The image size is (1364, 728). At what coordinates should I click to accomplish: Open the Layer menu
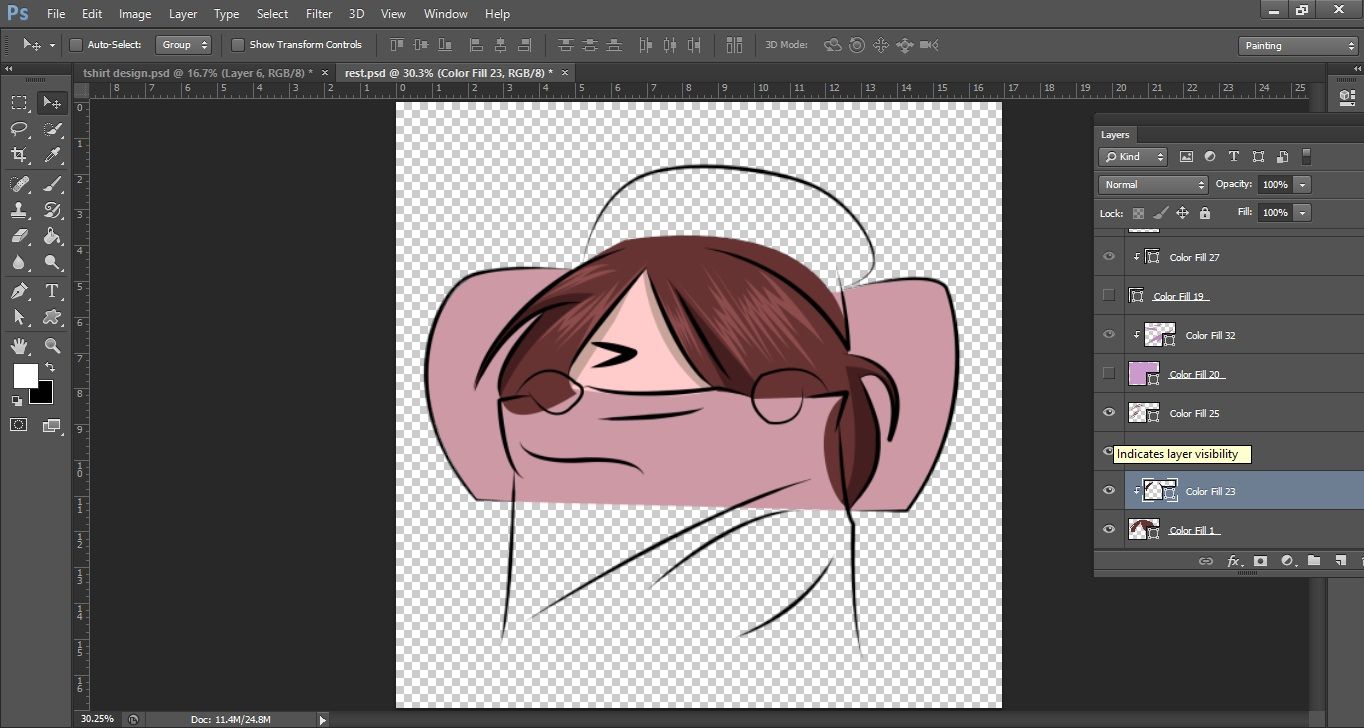183,14
